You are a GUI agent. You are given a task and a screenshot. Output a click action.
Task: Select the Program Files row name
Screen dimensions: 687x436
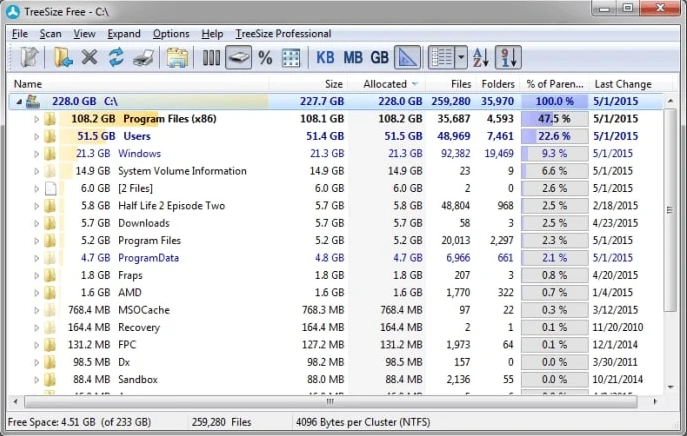[x=149, y=241]
